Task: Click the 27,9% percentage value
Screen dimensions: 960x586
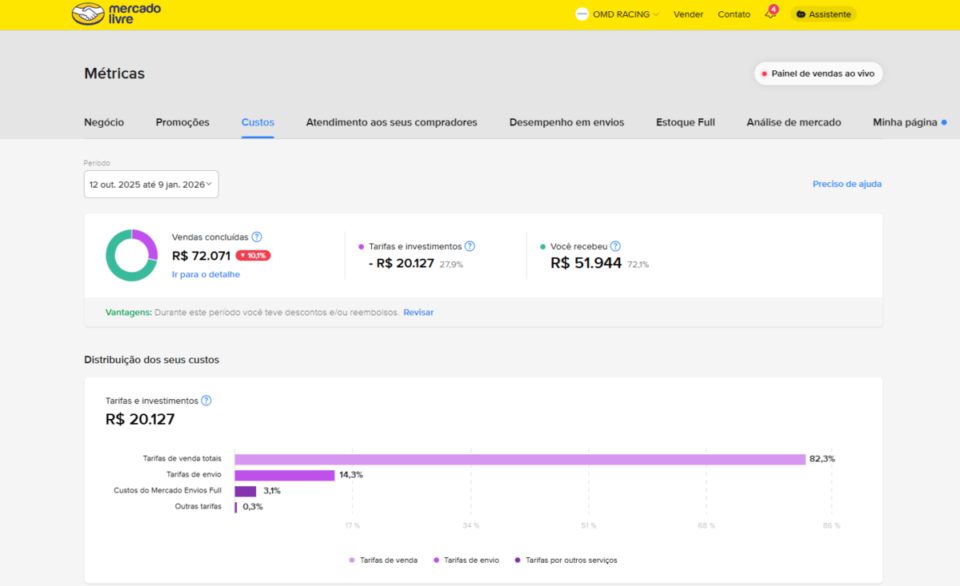Action: click(x=451, y=265)
